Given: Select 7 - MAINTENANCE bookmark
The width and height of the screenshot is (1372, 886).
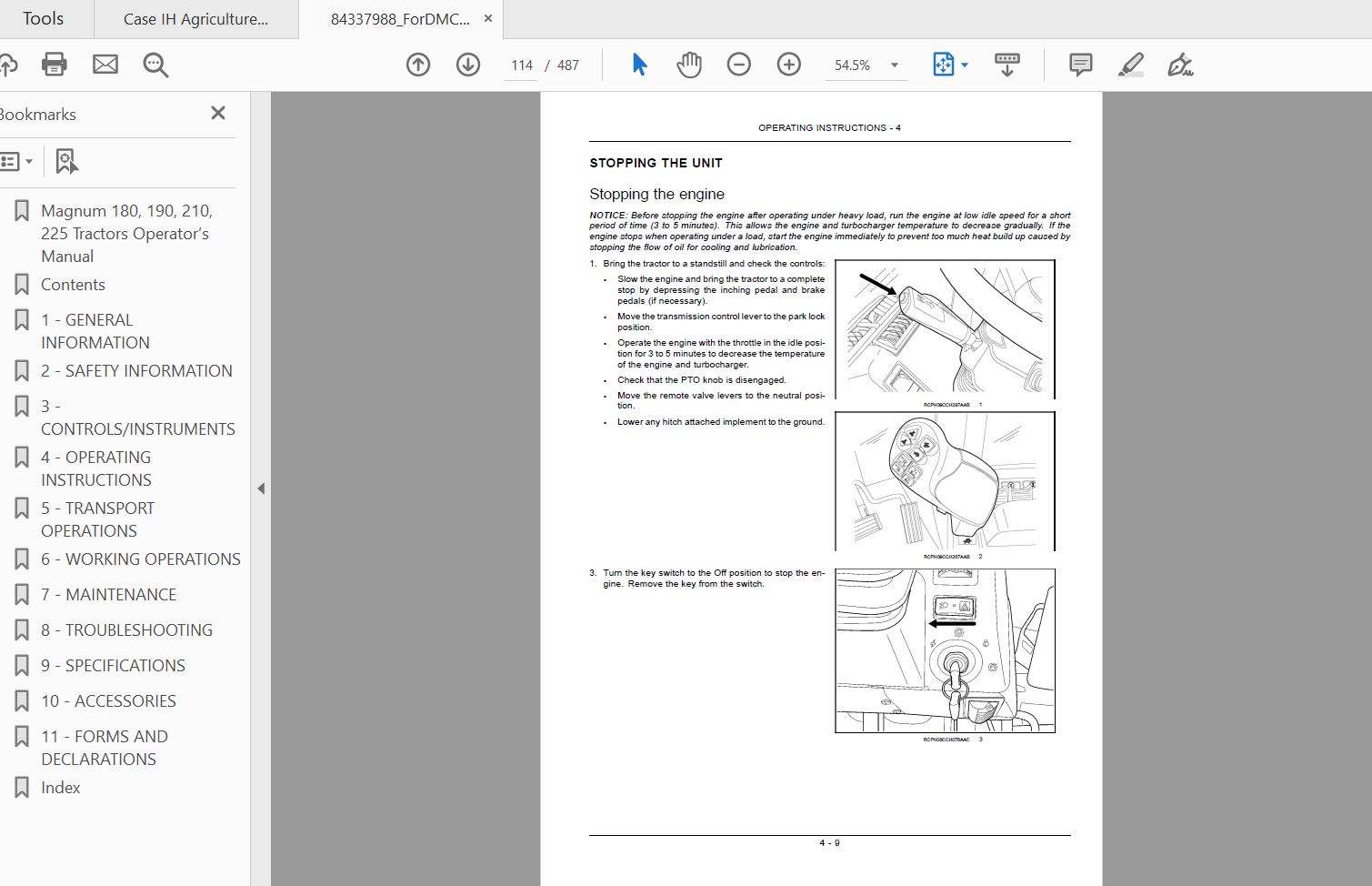Looking at the screenshot, I should pyautogui.click(x=108, y=595).
